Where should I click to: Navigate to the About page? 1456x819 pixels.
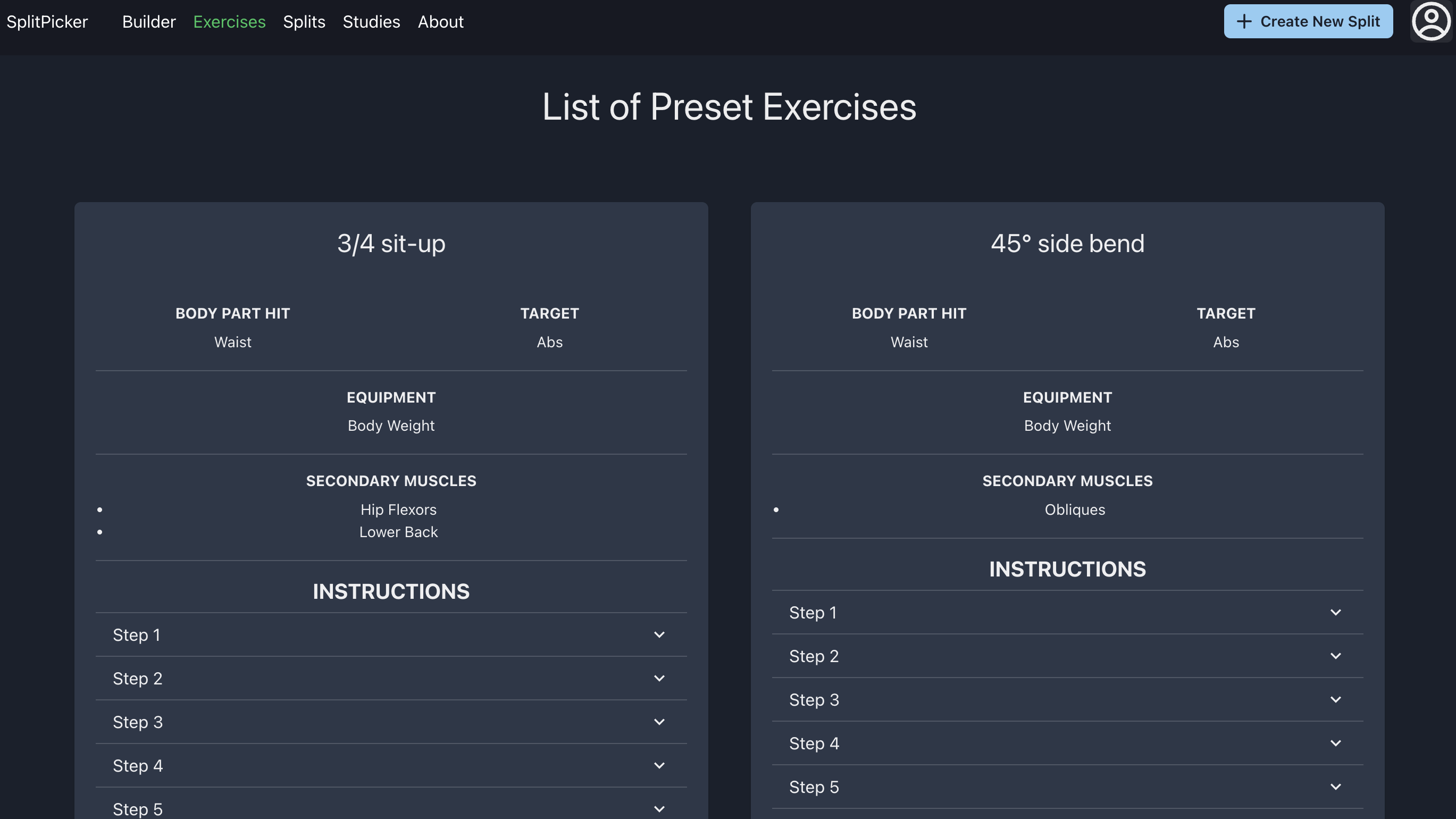click(440, 21)
